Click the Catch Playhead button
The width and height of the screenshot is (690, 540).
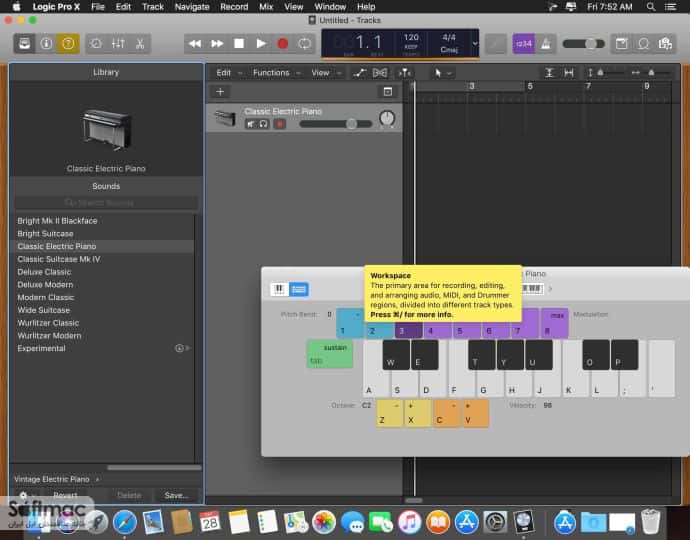pyautogui.click(x=404, y=73)
